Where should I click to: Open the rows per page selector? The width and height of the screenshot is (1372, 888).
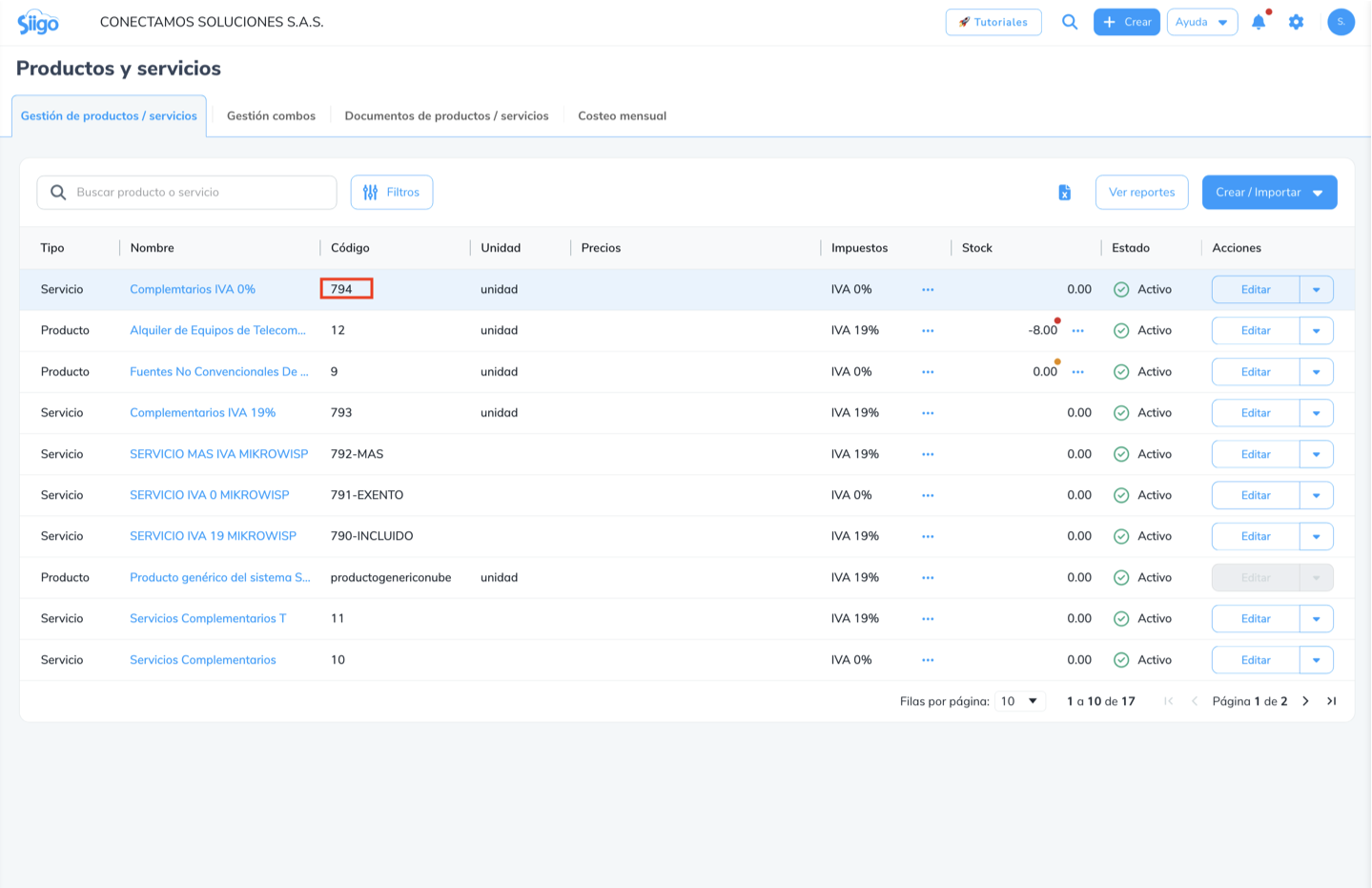(1020, 701)
